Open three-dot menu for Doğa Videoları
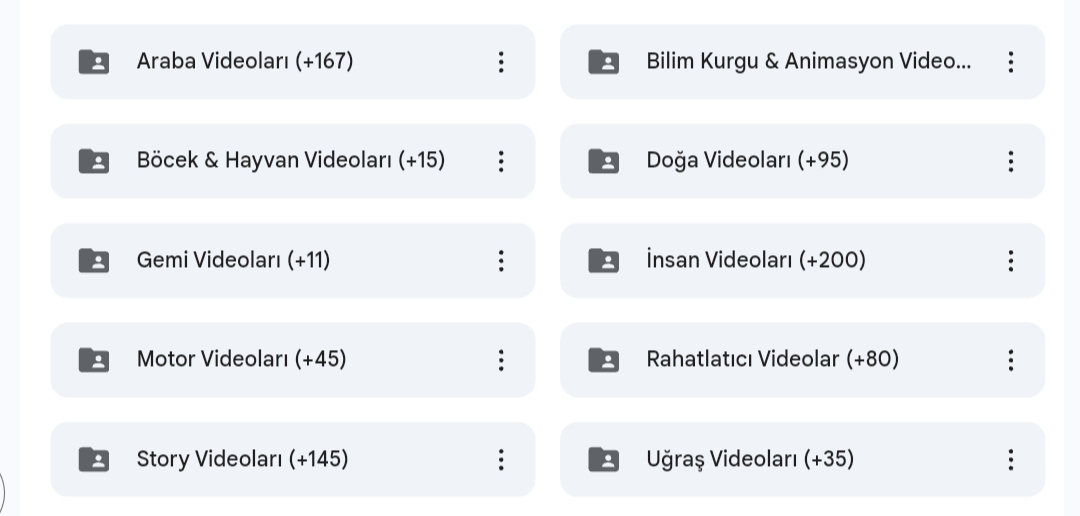The width and height of the screenshot is (1080, 516). 1010,161
